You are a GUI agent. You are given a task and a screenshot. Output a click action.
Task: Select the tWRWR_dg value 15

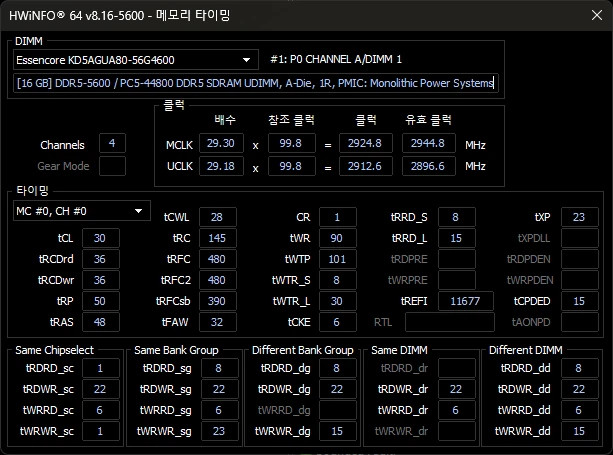tap(338, 431)
